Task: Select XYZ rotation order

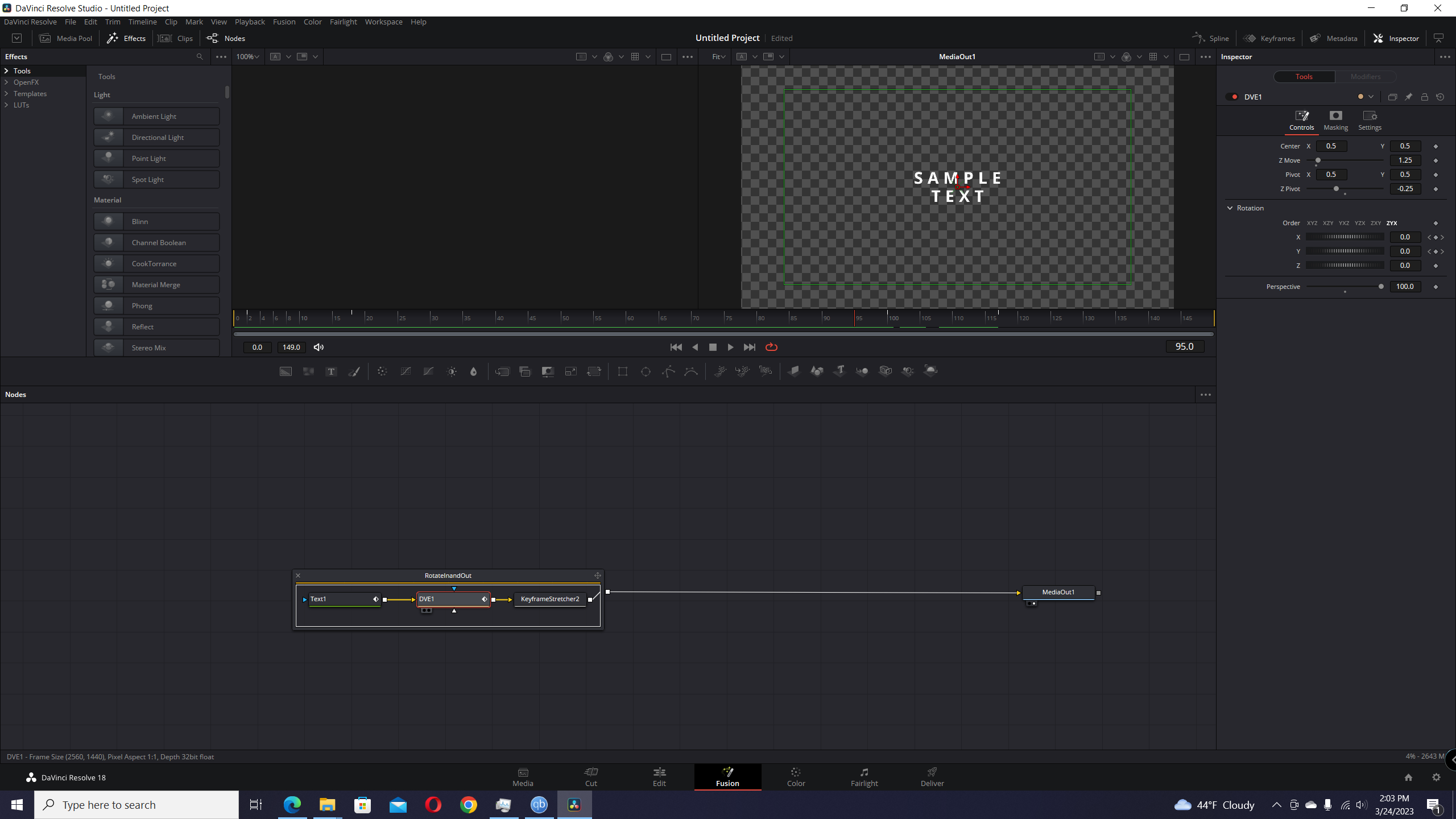Action: click(1312, 223)
